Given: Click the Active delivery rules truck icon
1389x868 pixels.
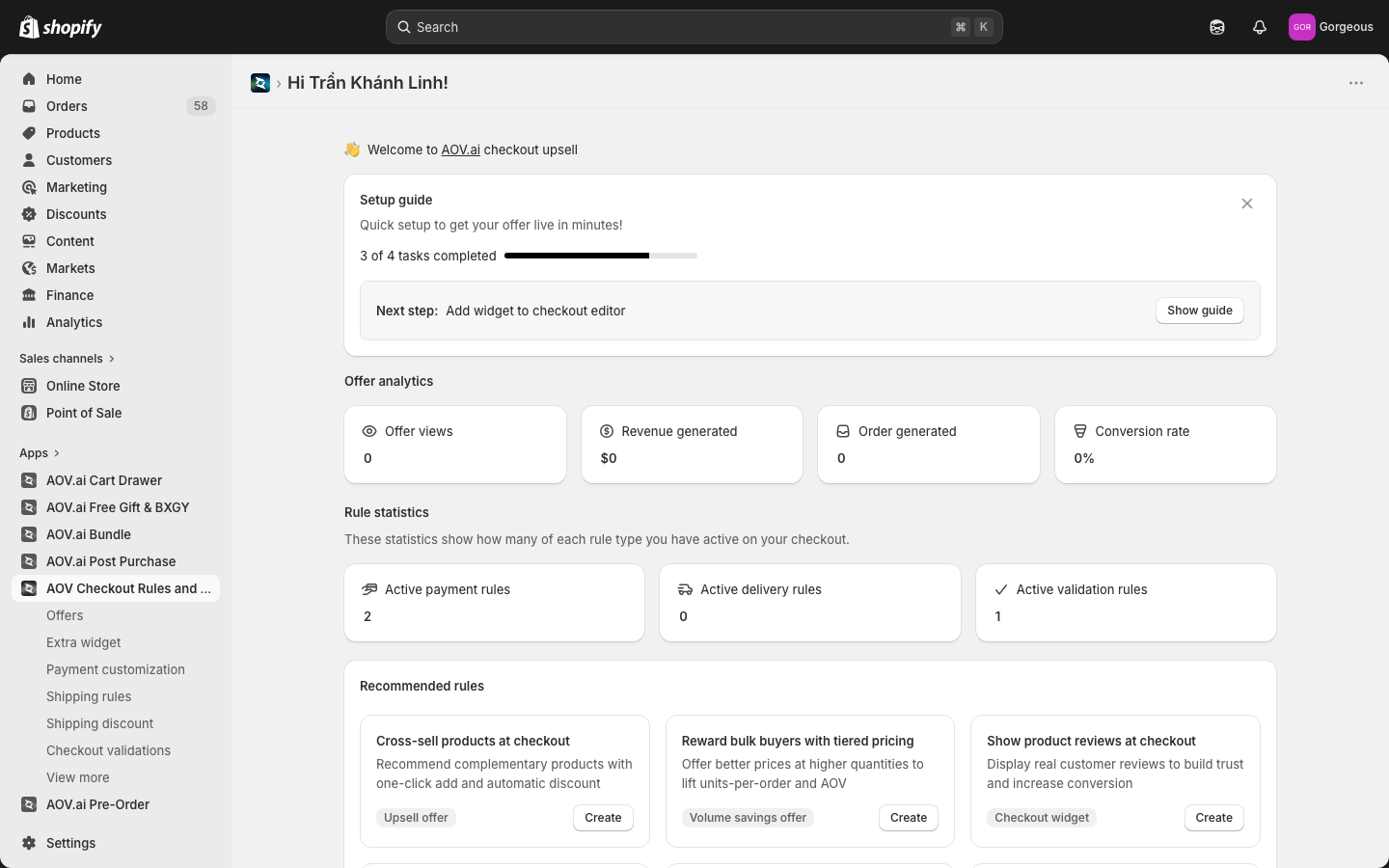Looking at the screenshot, I should [x=685, y=589].
